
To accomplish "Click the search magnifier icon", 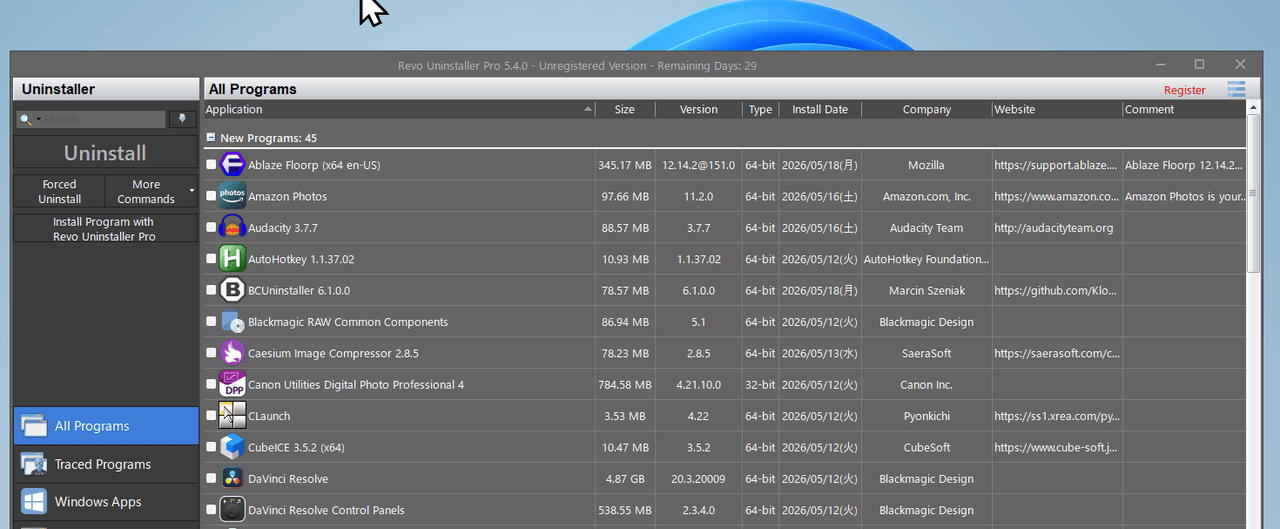I will click(x=25, y=119).
